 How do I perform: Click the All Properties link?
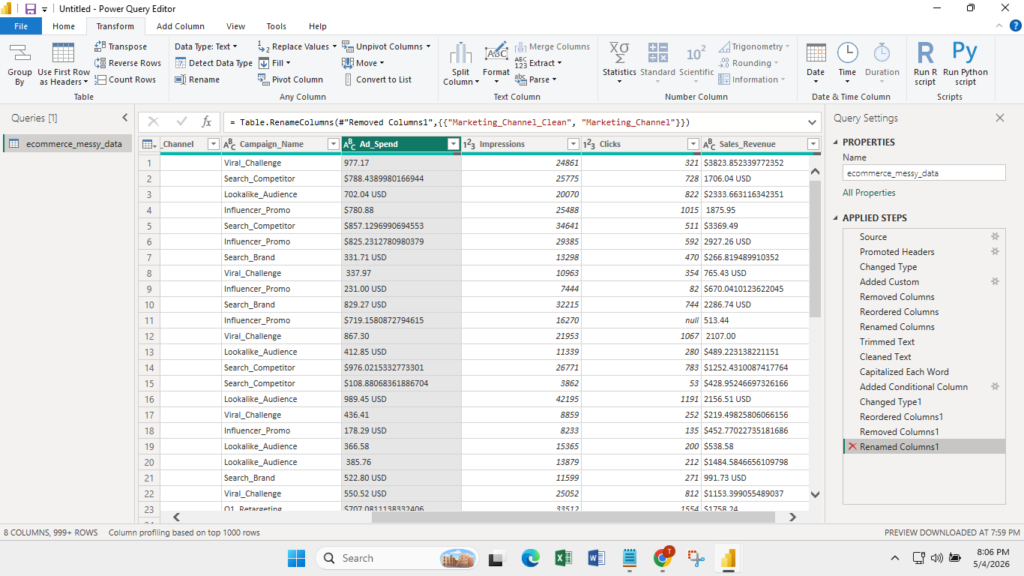869,193
